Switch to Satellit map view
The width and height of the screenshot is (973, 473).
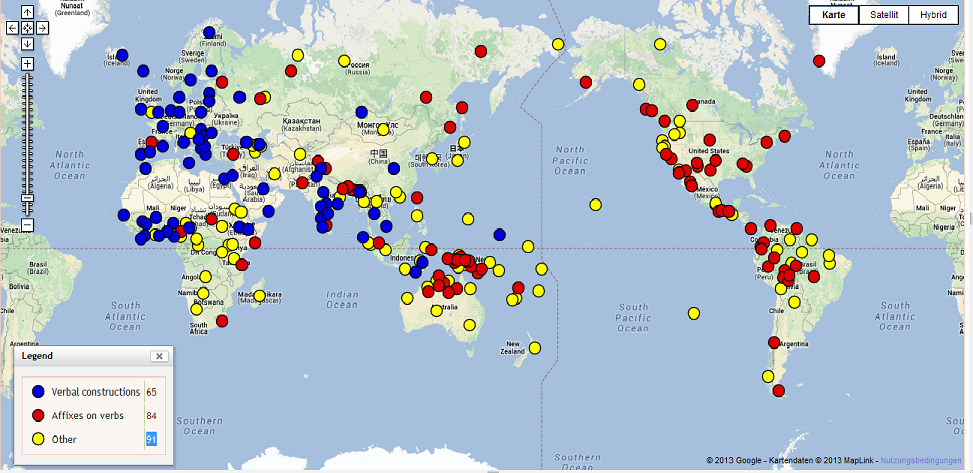coord(884,14)
